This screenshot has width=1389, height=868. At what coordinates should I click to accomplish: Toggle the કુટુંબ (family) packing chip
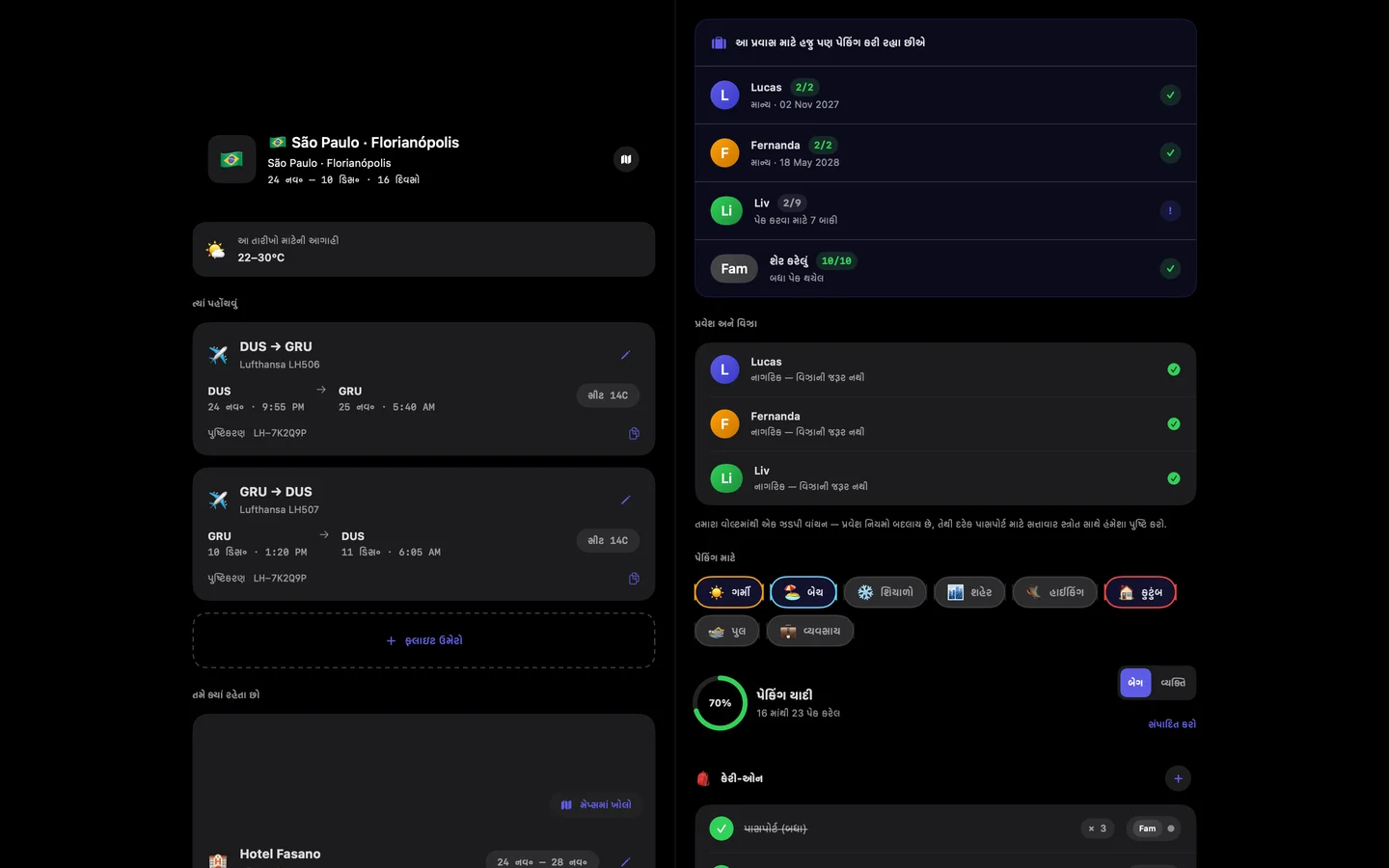coord(1140,592)
